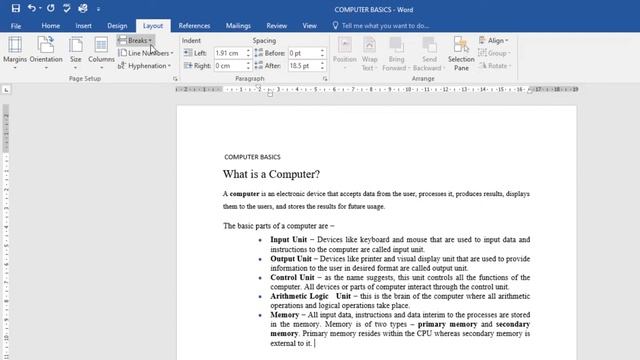640x360 pixels.
Task: Click the words 'primary memory' in bold
Action: [x=447, y=324]
